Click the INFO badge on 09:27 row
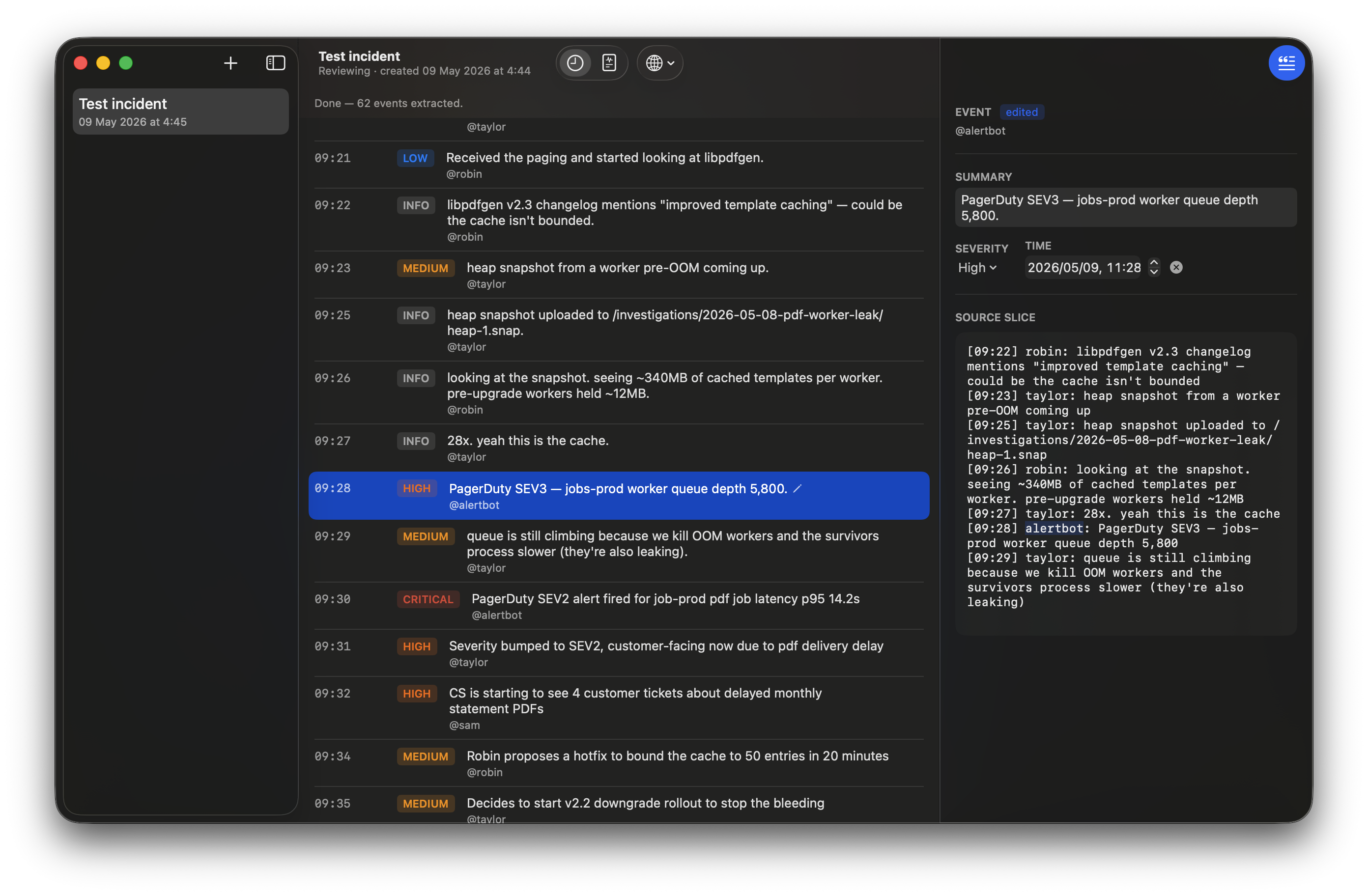Image resolution: width=1368 pixels, height=896 pixels. click(416, 442)
